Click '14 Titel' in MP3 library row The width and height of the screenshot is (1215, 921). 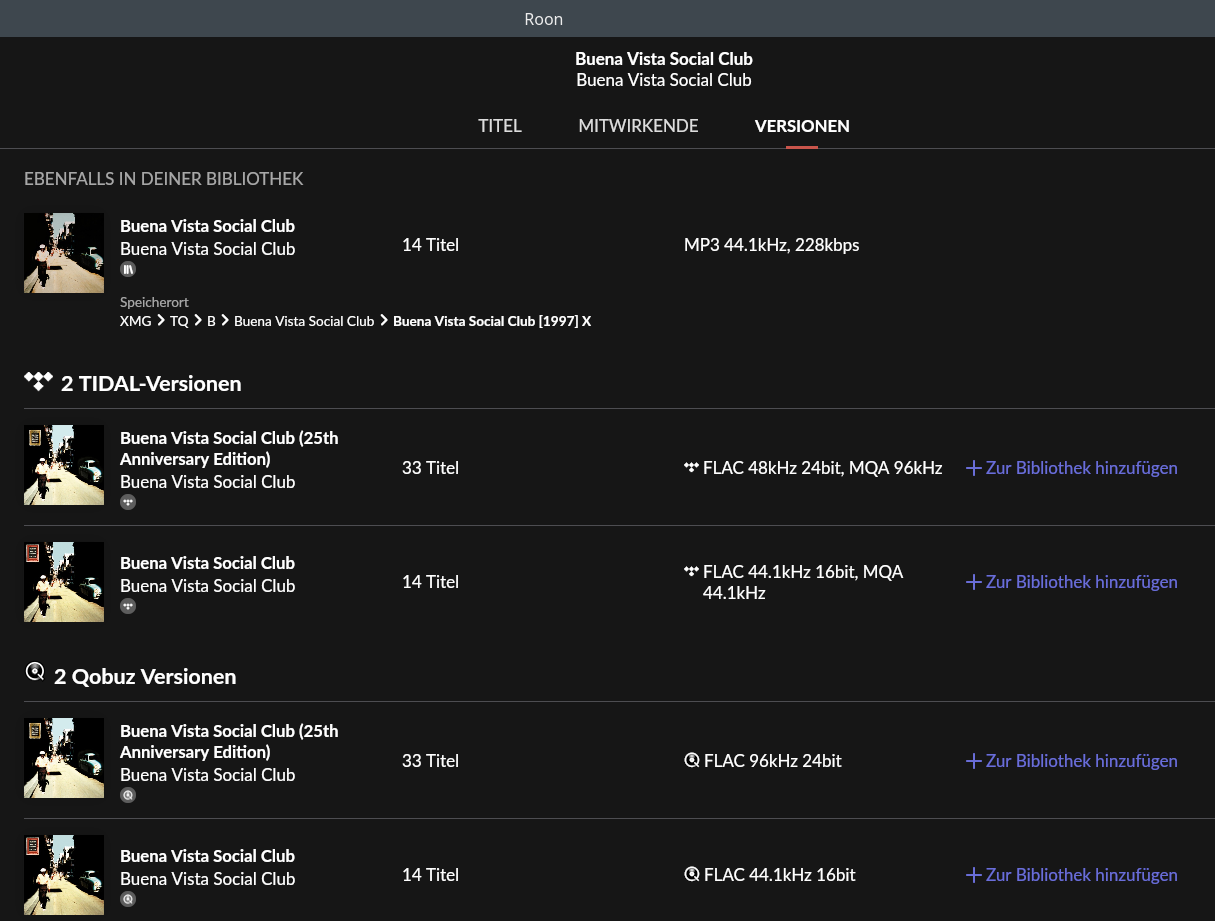pyautogui.click(x=430, y=245)
